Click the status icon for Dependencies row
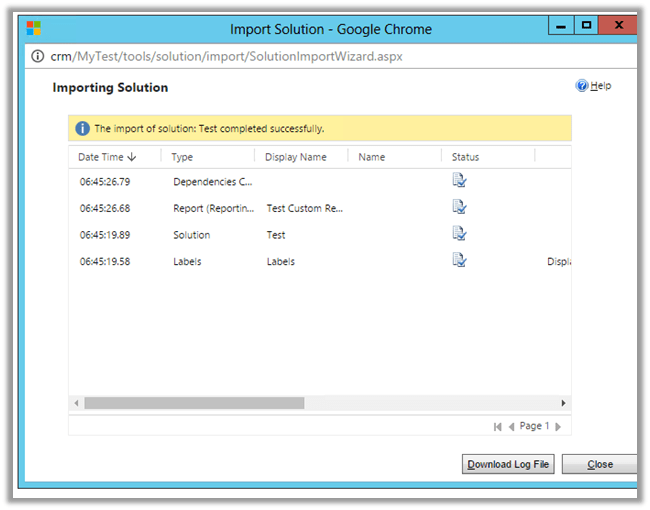 [459, 181]
